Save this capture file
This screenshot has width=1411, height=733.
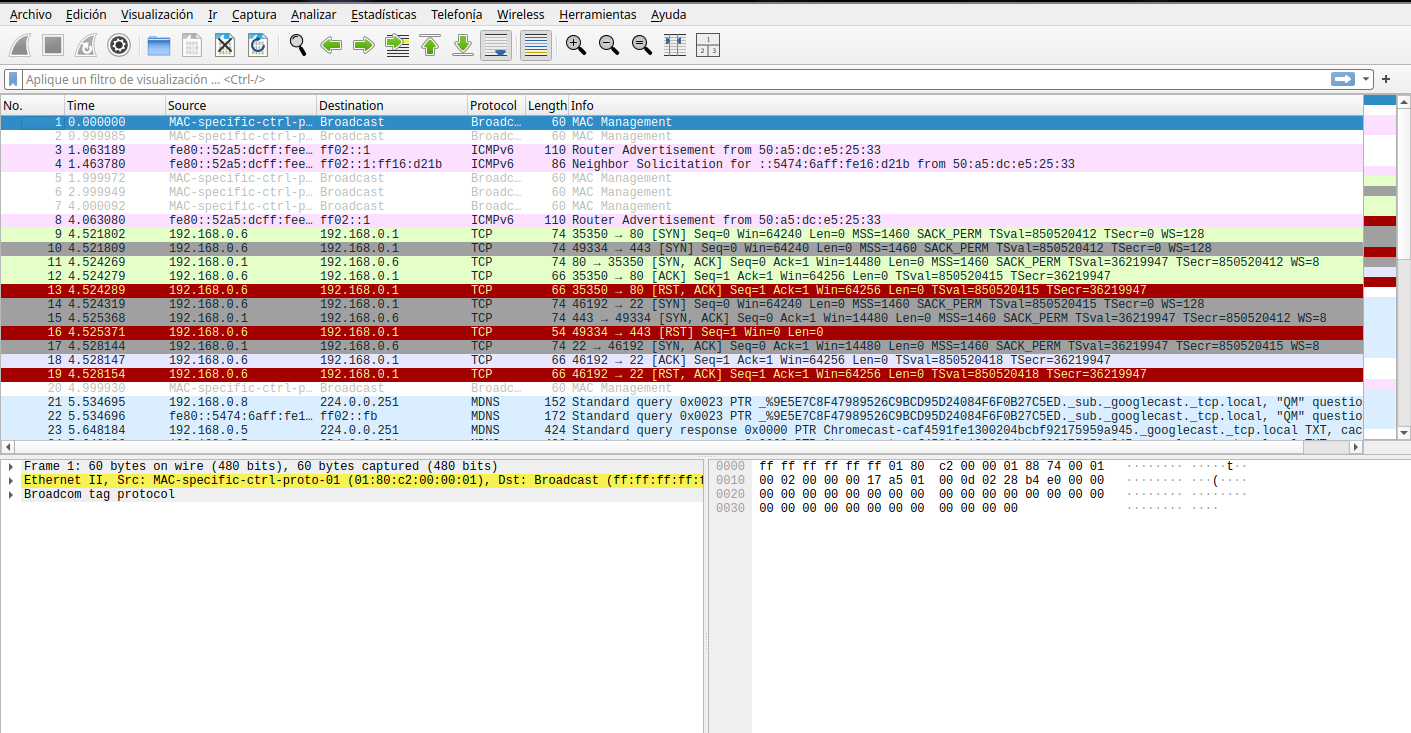tap(192, 45)
